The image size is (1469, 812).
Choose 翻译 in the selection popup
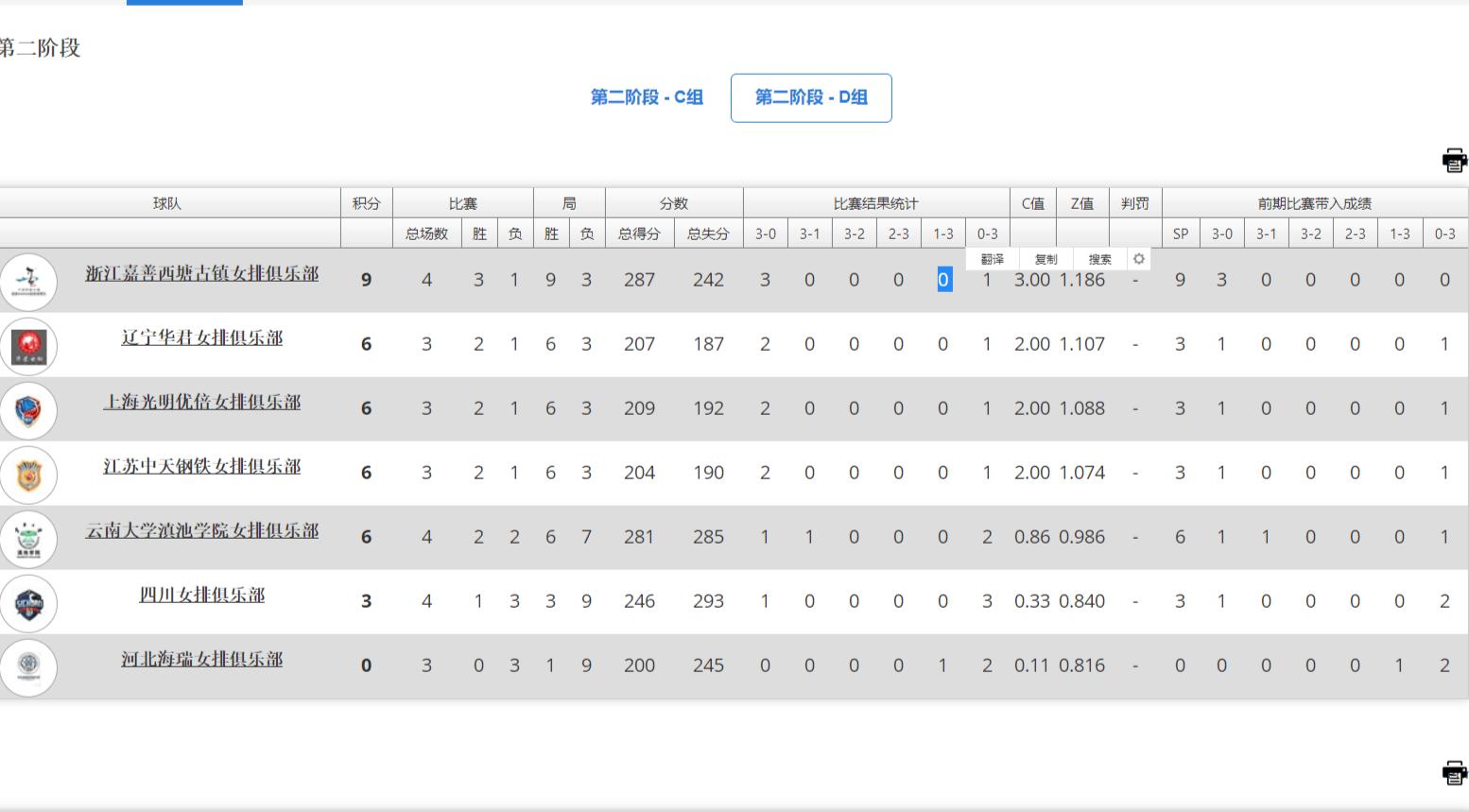point(993,259)
